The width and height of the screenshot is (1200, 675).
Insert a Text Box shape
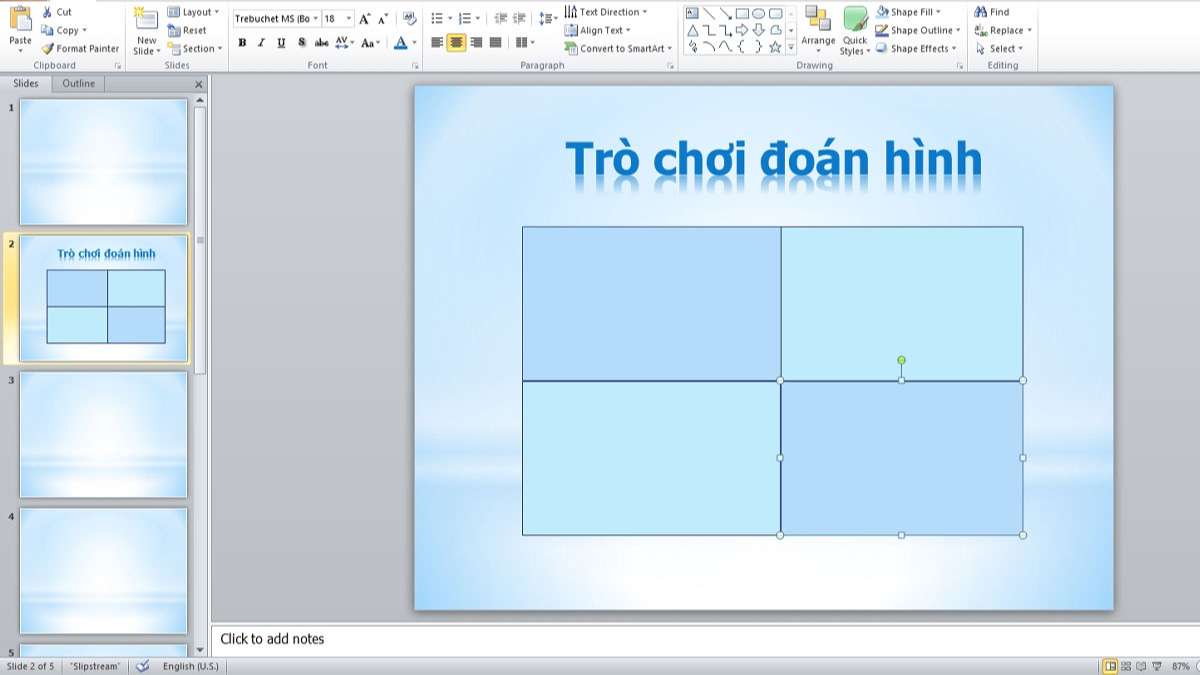(692, 13)
